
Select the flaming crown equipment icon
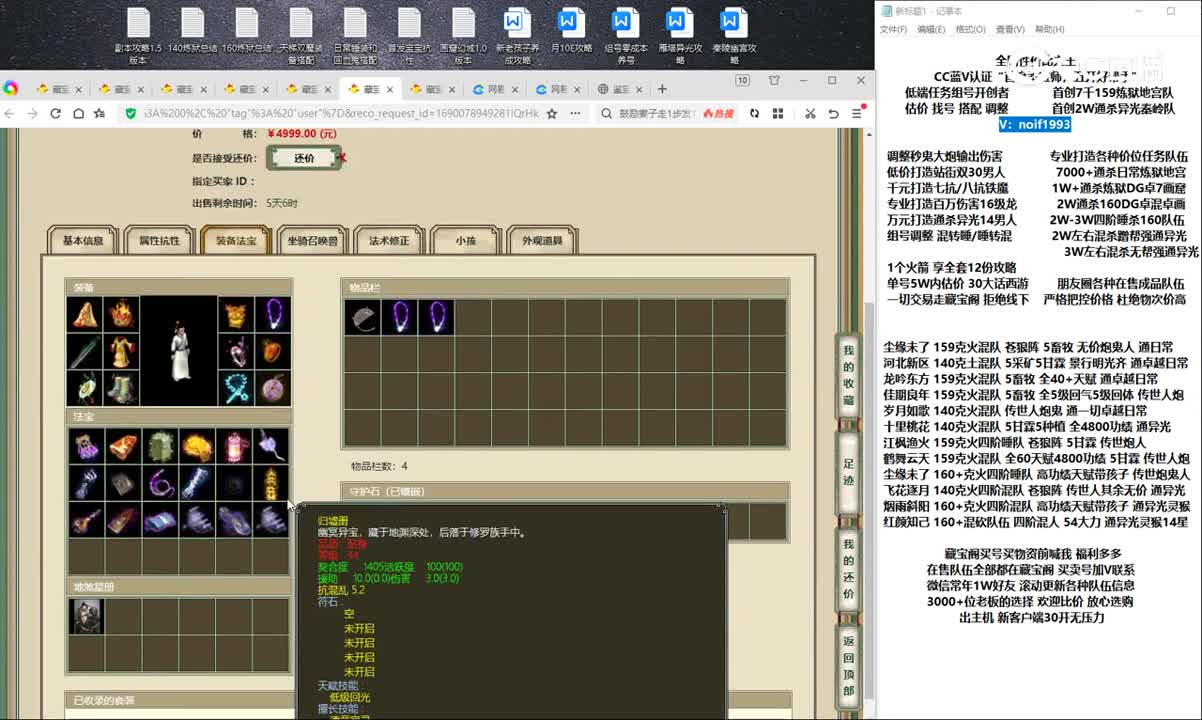click(121, 314)
